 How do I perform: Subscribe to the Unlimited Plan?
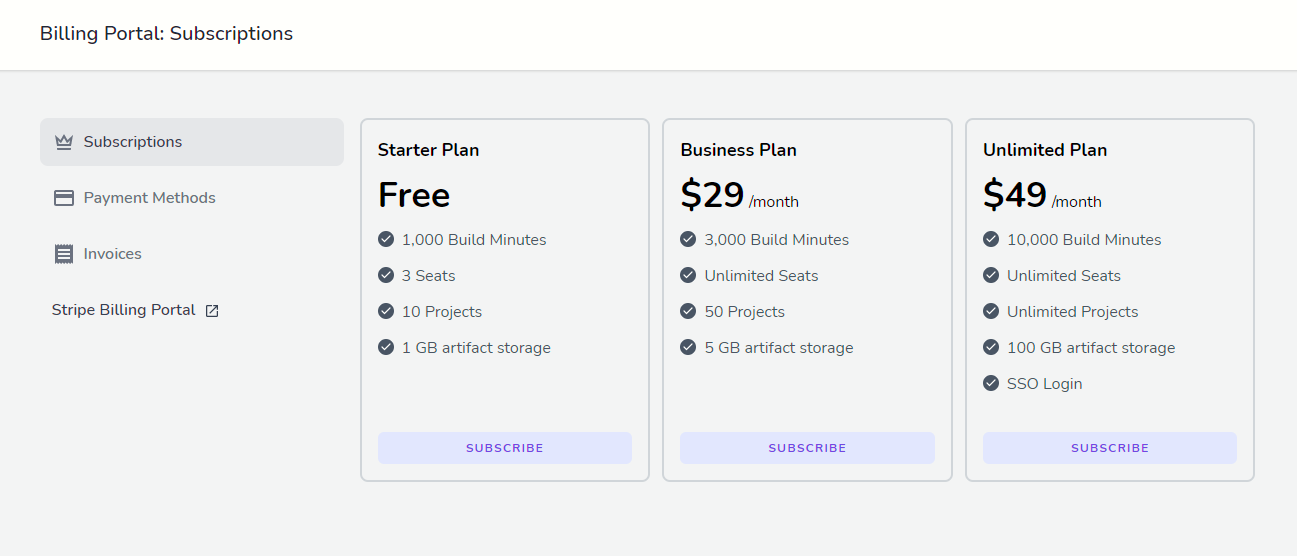(x=1110, y=448)
